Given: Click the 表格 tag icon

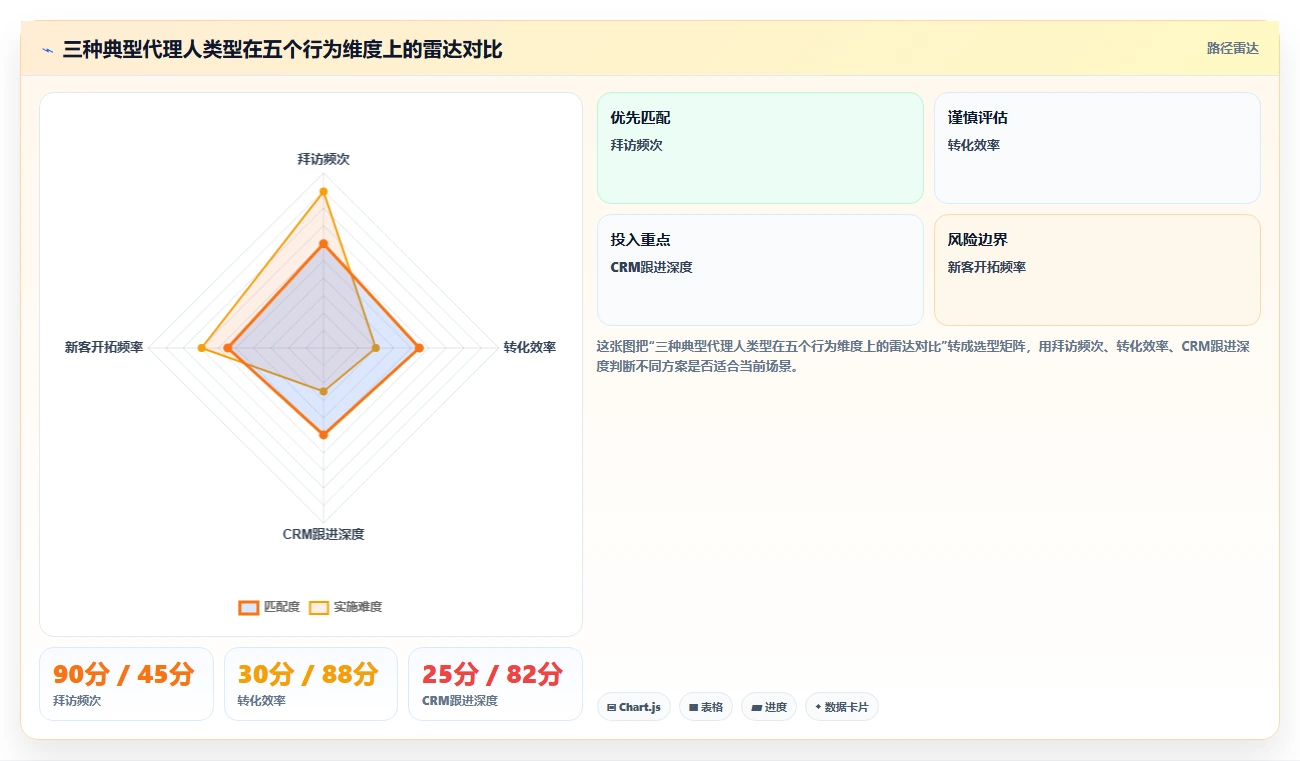Looking at the screenshot, I should (693, 707).
